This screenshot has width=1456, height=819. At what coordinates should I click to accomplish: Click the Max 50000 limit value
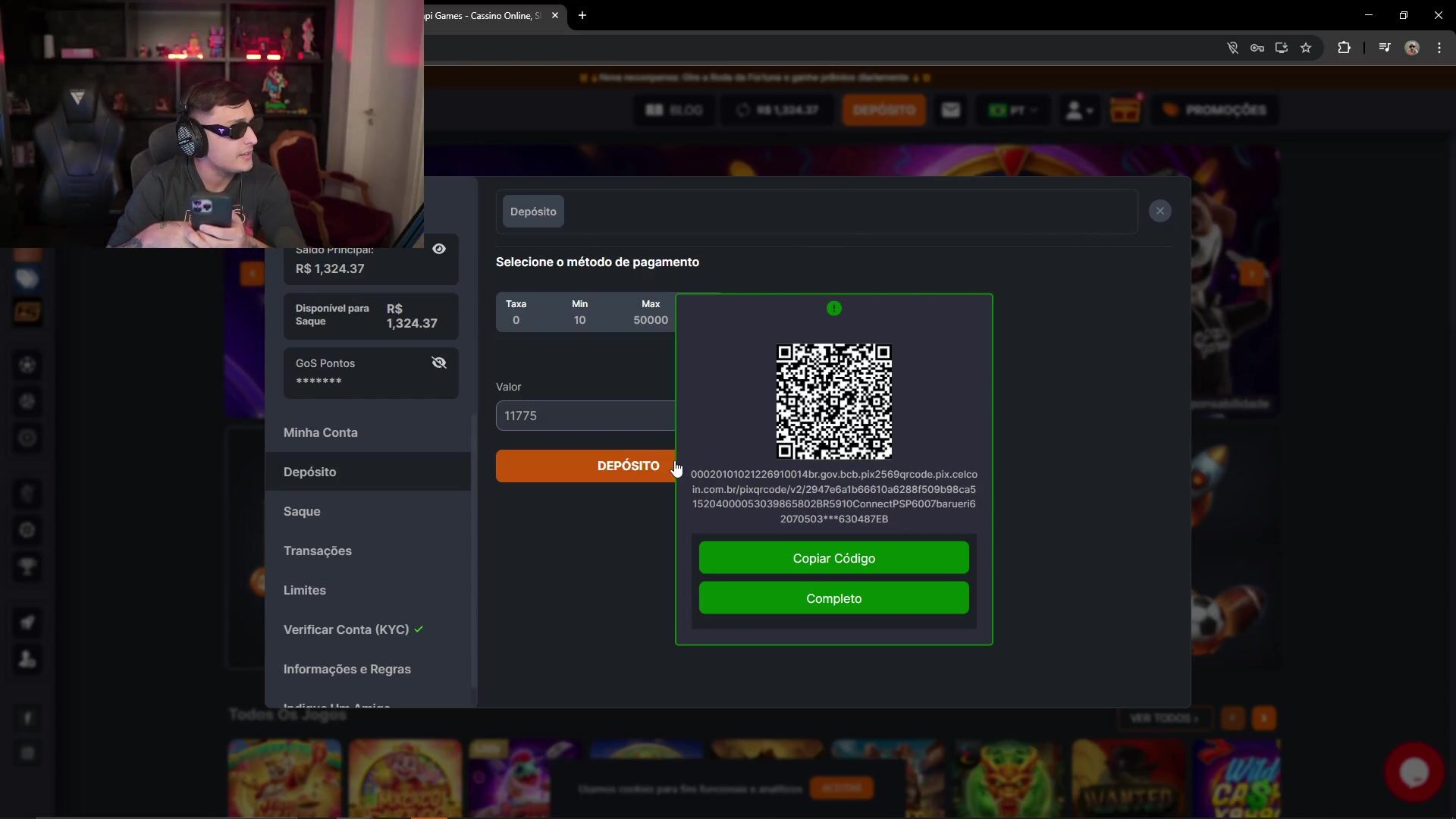[x=651, y=320]
